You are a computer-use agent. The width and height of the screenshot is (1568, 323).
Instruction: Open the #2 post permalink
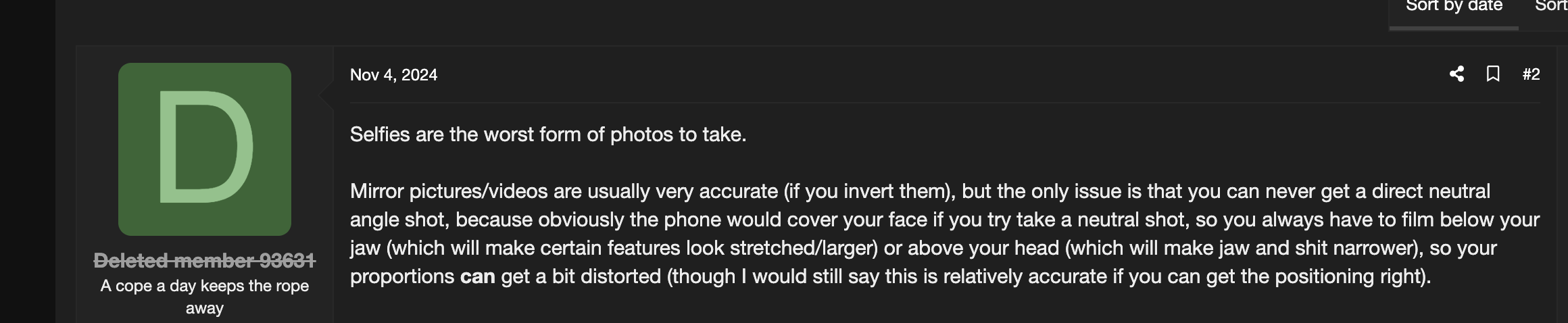1531,74
